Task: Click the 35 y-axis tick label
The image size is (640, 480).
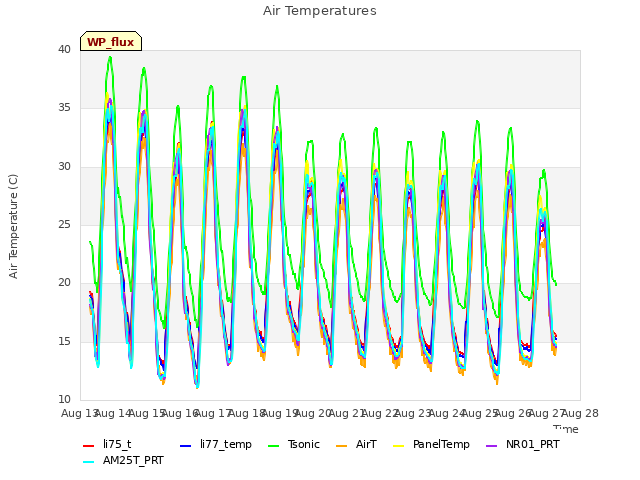Action: coord(64,108)
